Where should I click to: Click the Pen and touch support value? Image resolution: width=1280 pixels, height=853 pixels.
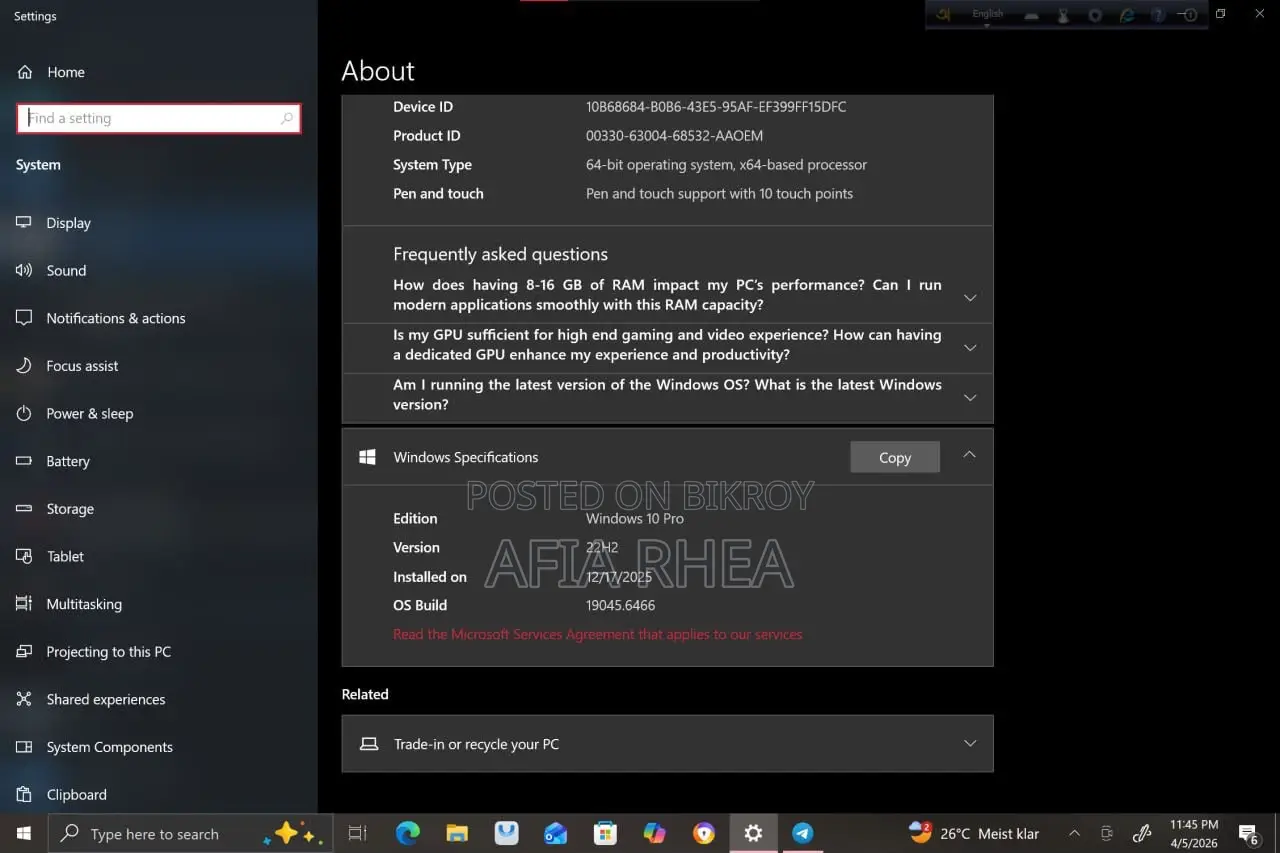(x=719, y=193)
